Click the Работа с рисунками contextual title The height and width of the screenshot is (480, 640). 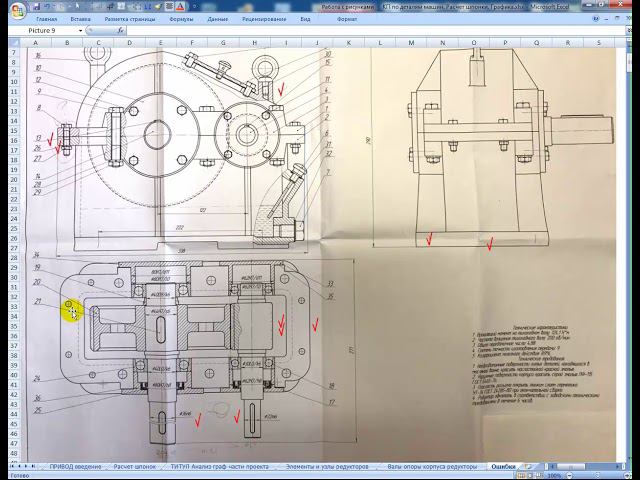[x=347, y=7]
